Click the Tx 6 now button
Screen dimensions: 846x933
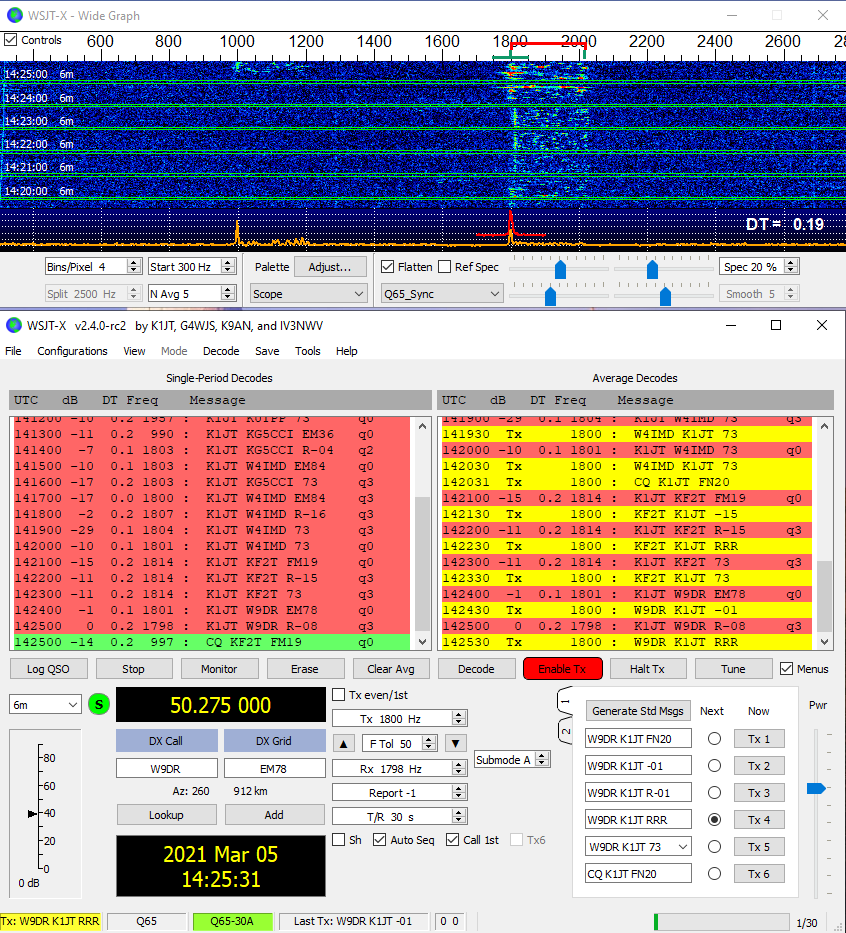(759, 873)
